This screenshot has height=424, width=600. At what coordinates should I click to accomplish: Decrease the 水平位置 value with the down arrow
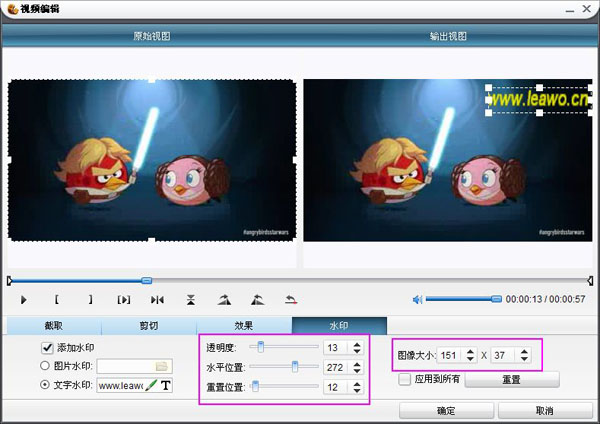357,371
